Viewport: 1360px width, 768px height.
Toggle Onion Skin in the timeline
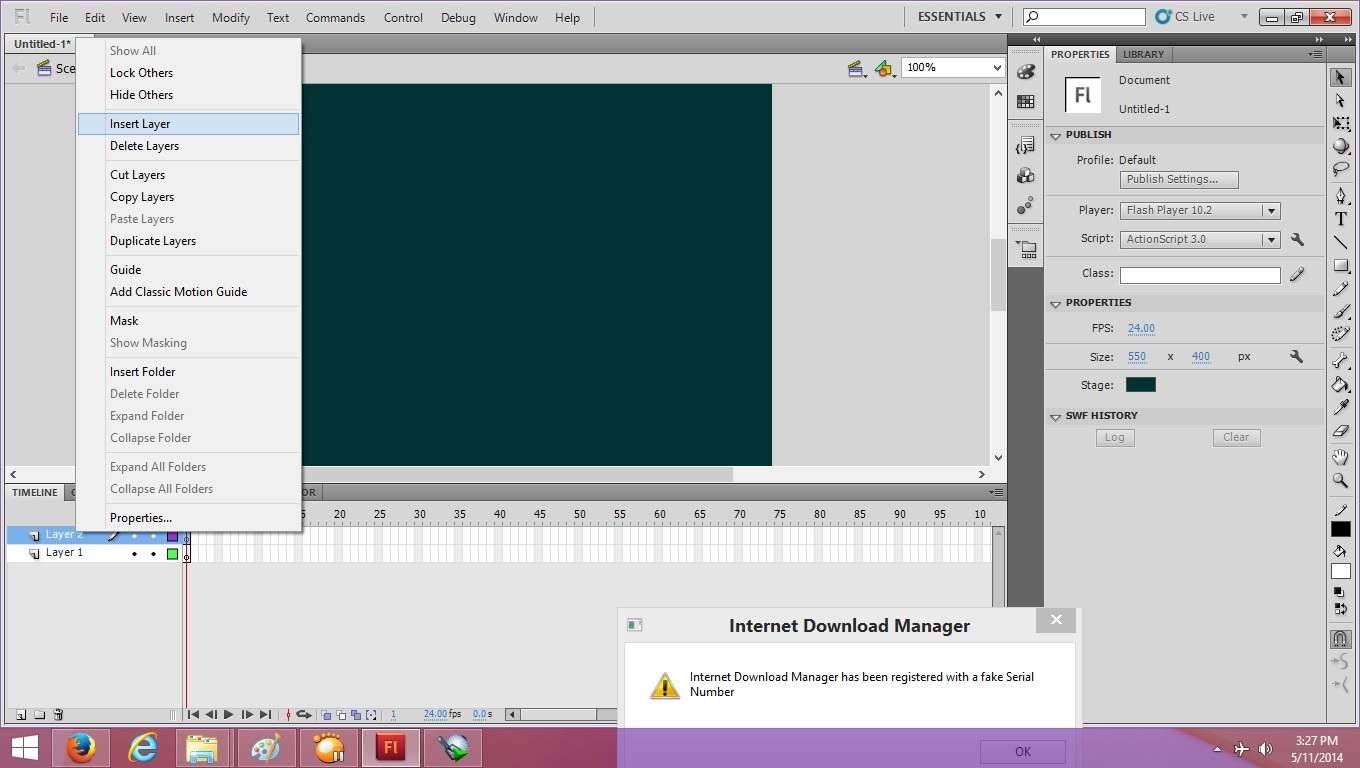click(x=326, y=715)
